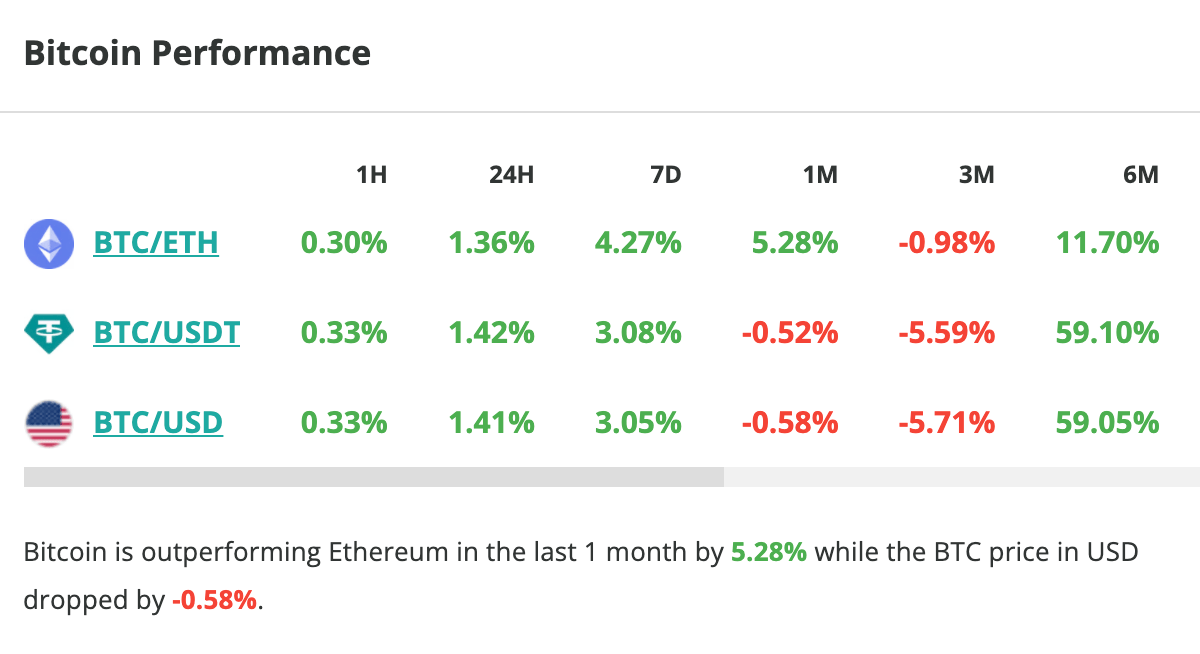Viewport: 1200px width, 654px height.
Task: Open the BTC/USDT pair link
Action: [166, 333]
